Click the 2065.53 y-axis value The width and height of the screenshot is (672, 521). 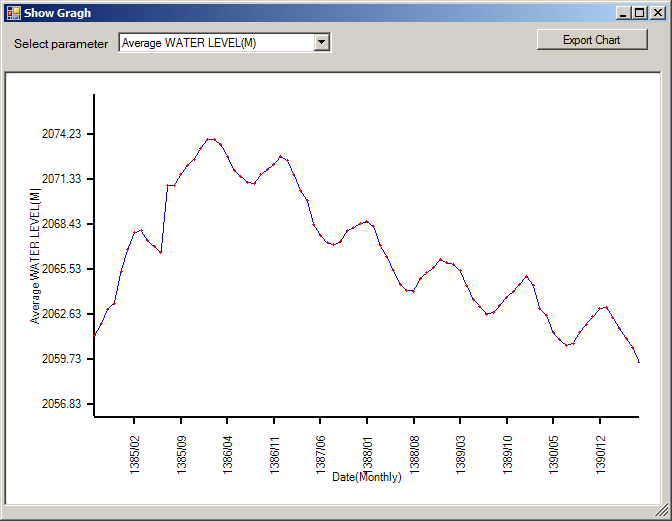tap(61, 269)
